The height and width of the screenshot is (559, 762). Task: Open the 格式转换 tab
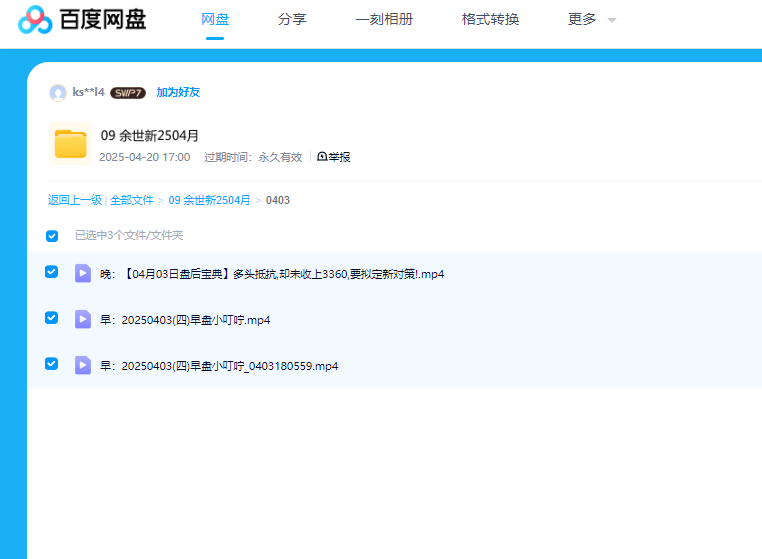pos(490,19)
